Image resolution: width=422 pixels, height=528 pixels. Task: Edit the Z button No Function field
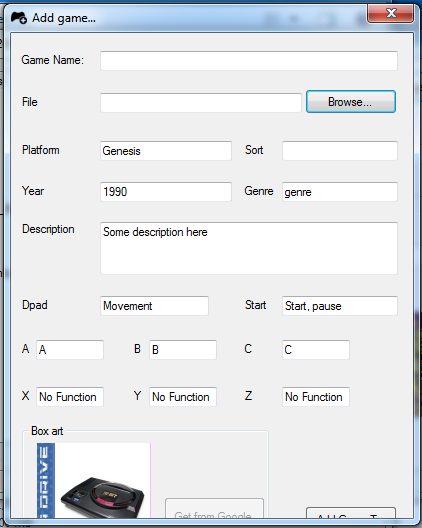[316, 397]
